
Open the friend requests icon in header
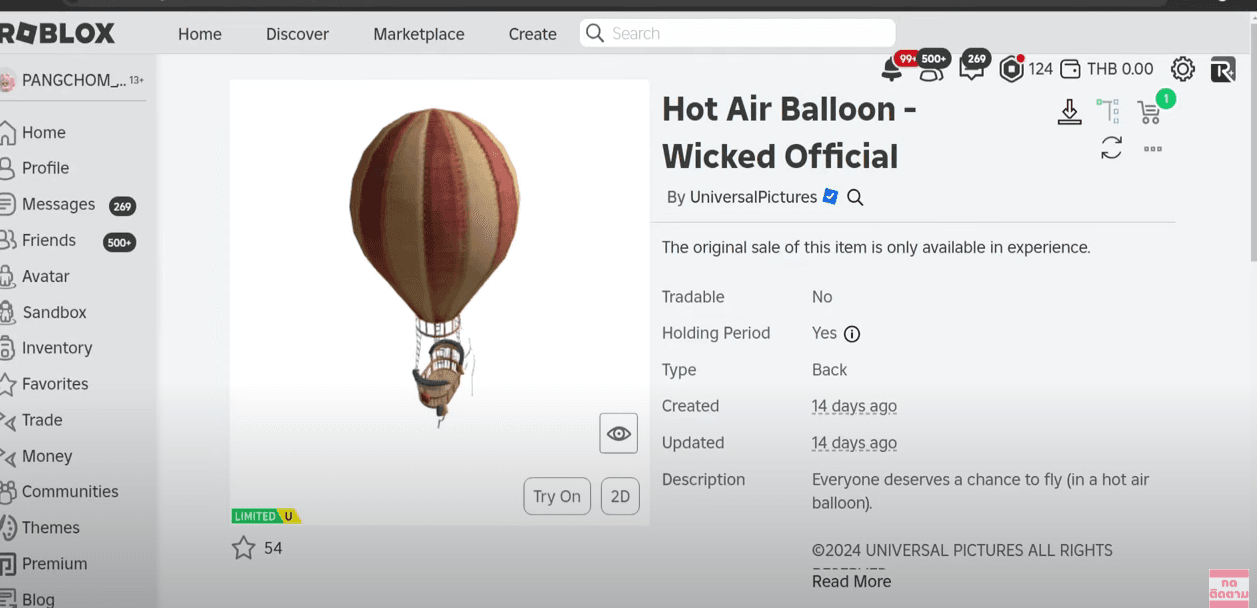[x=930, y=68]
